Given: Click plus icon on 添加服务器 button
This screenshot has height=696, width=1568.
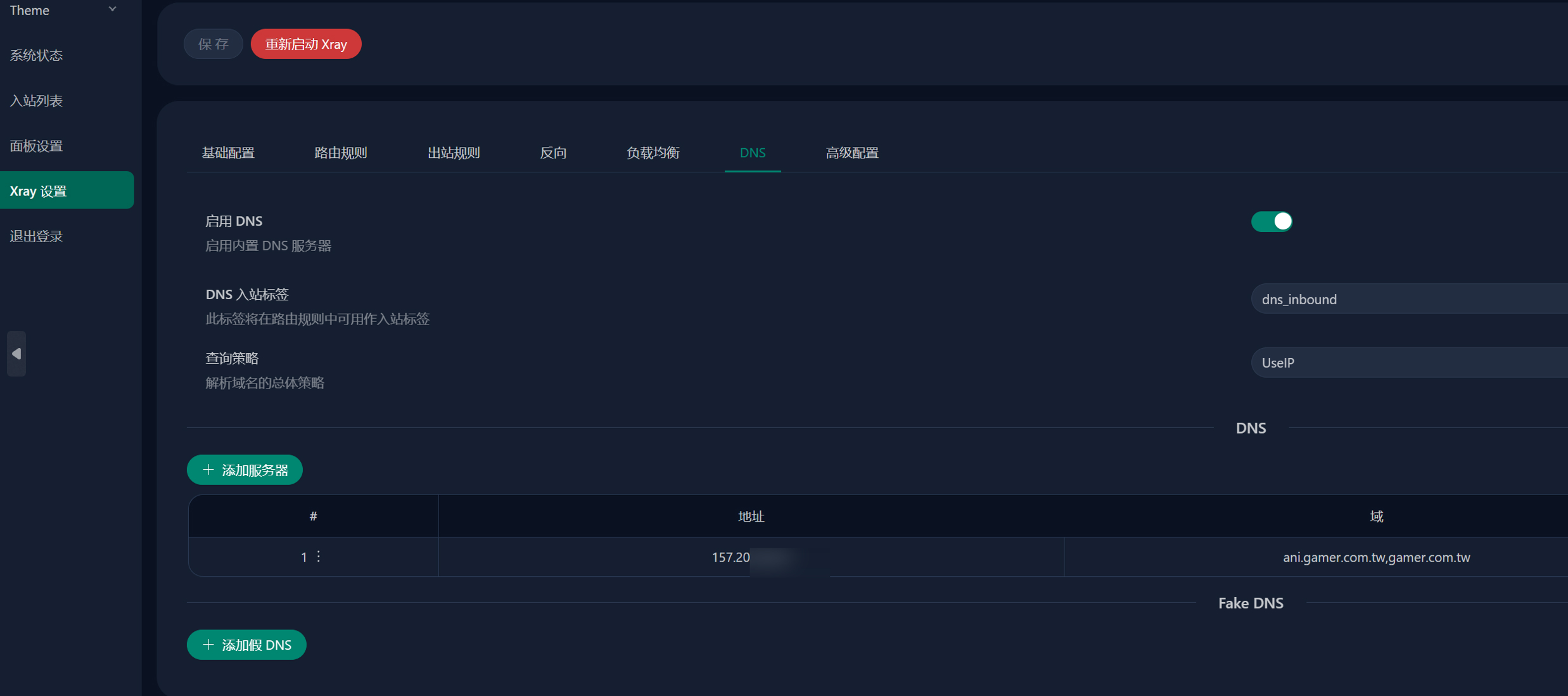Looking at the screenshot, I should coord(208,470).
